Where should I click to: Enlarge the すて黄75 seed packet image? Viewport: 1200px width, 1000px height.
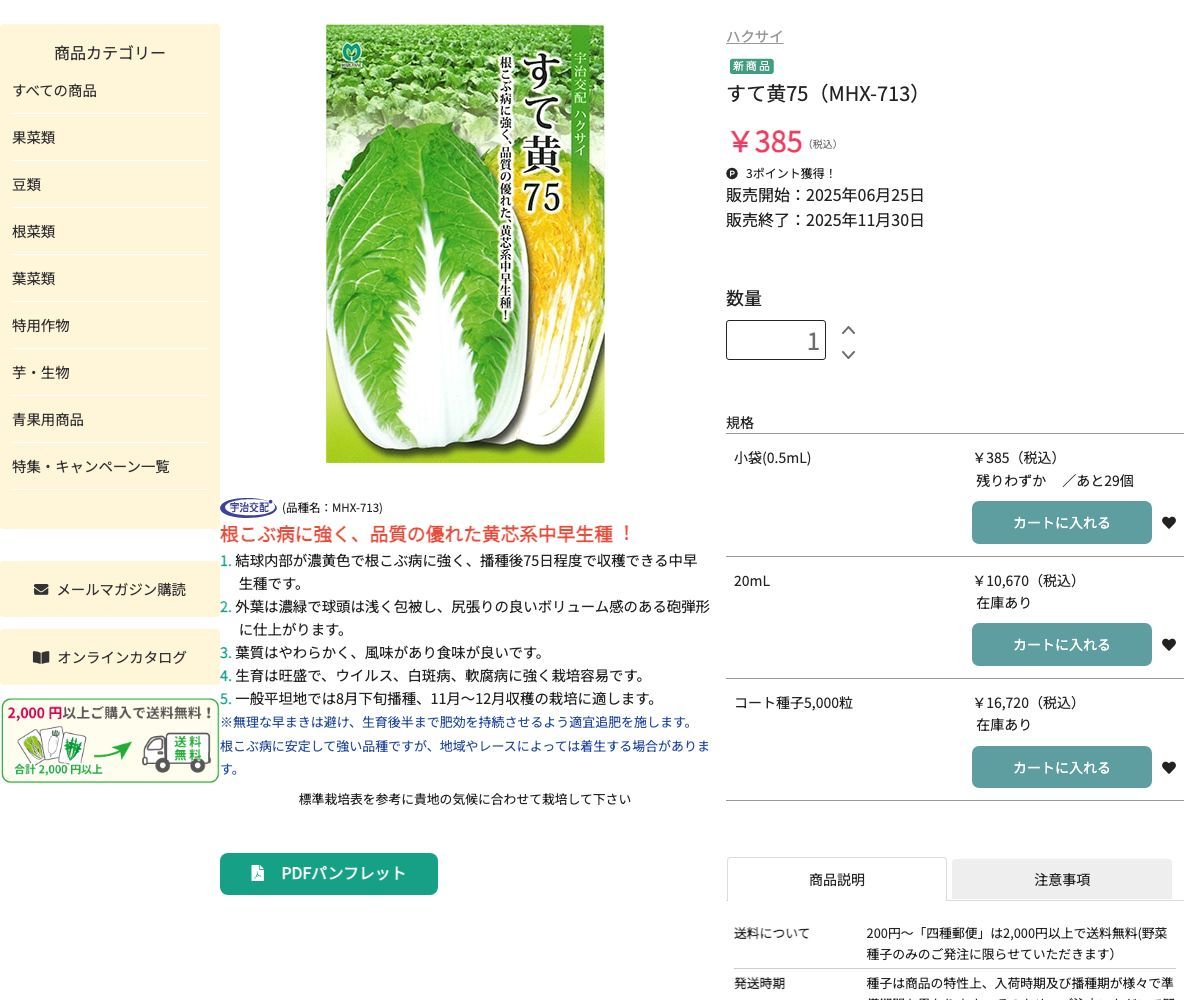[465, 244]
